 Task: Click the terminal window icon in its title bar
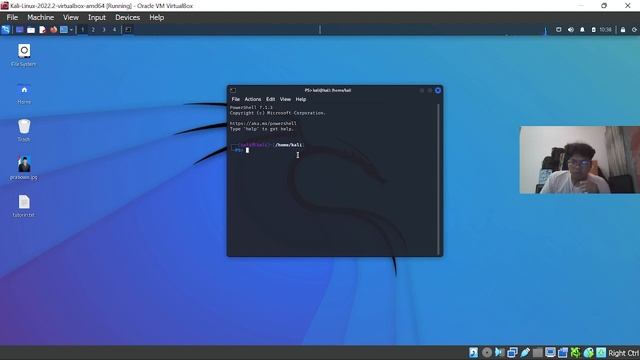click(x=233, y=90)
